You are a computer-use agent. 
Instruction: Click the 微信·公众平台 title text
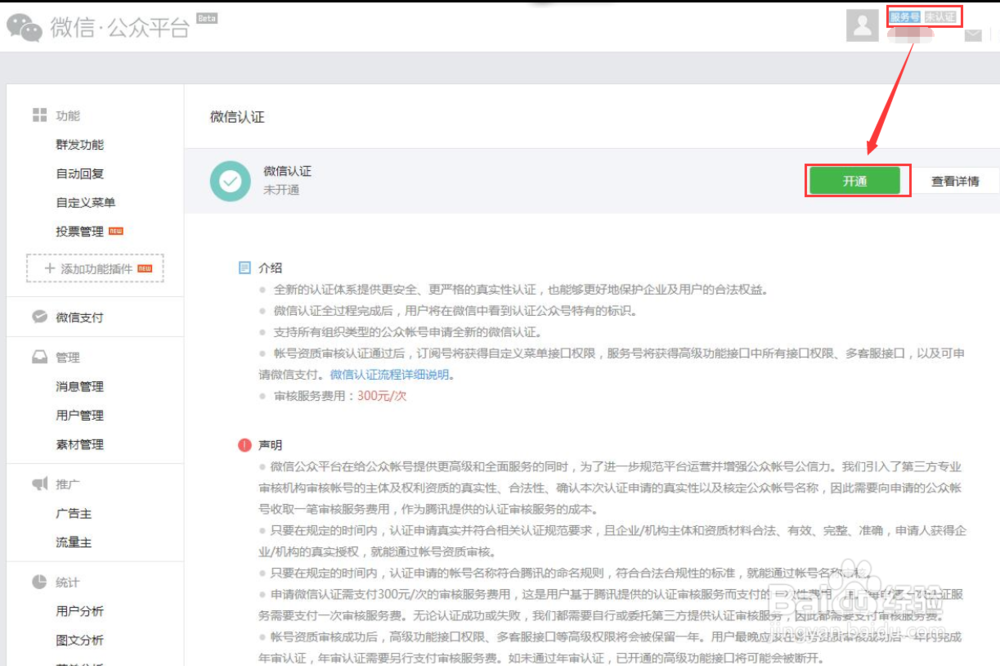120,27
